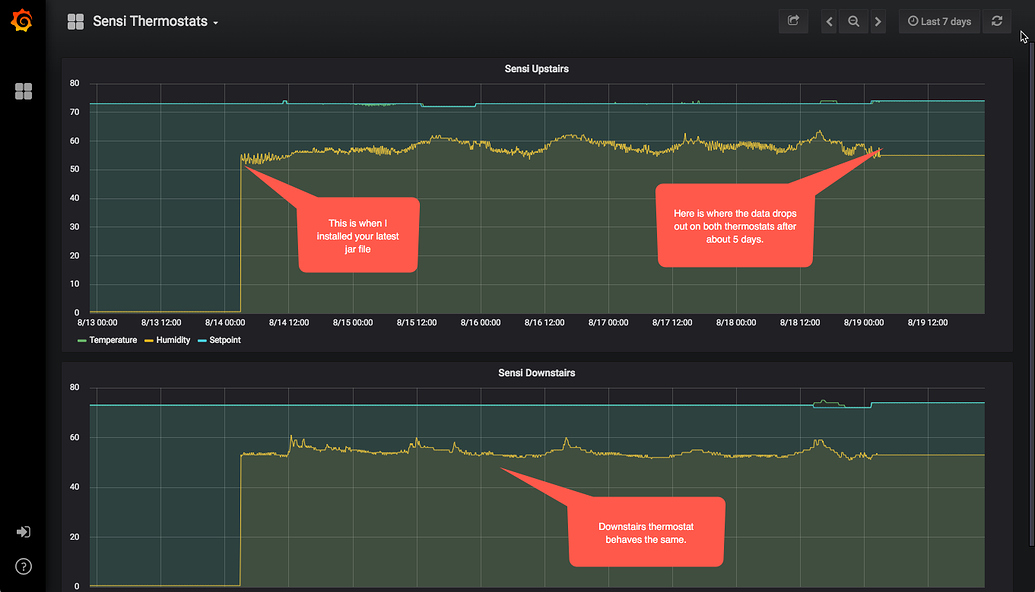Image resolution: width=1035 pixels, height=592 pixels.
Task: Refresh the dashboard with the refresh icon
Action: [x=996, y=21]
